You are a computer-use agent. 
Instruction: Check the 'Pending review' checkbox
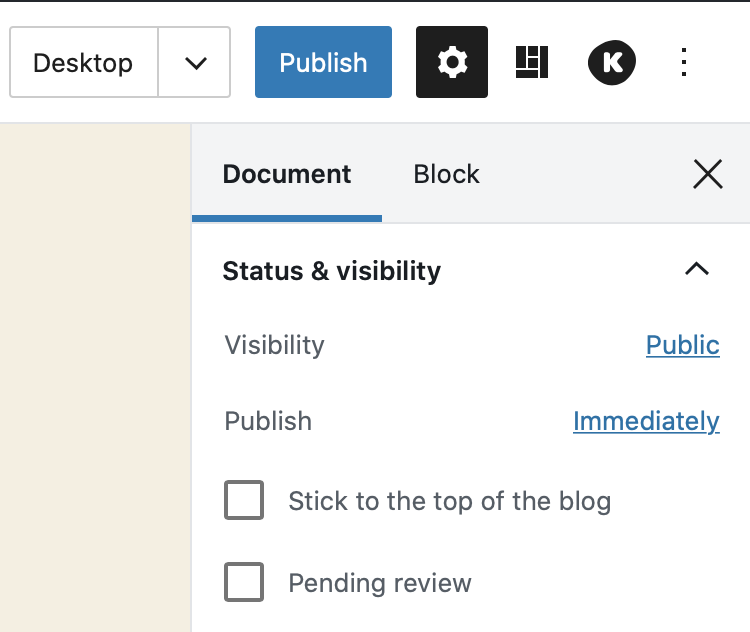pyautogui.click(x=244, y=582)
